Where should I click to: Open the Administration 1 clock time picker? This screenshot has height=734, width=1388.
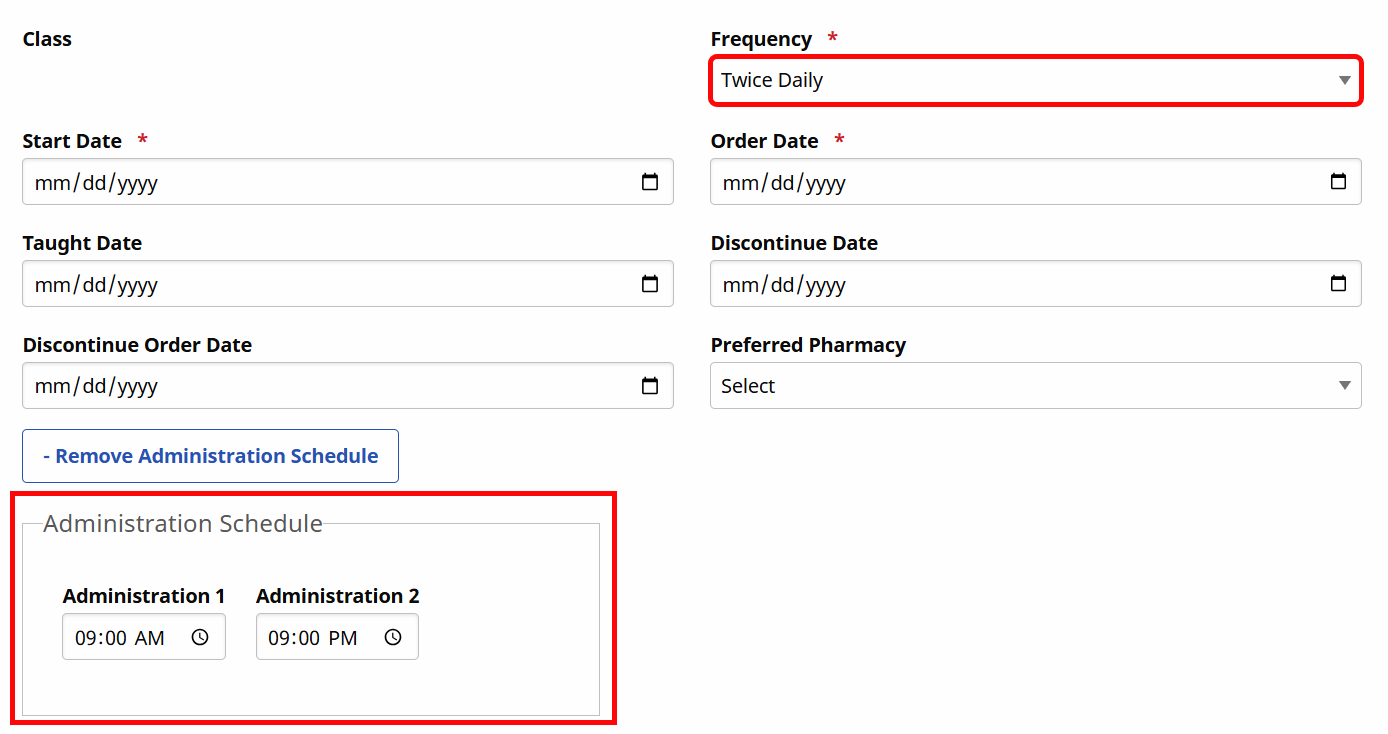(202, 636)
